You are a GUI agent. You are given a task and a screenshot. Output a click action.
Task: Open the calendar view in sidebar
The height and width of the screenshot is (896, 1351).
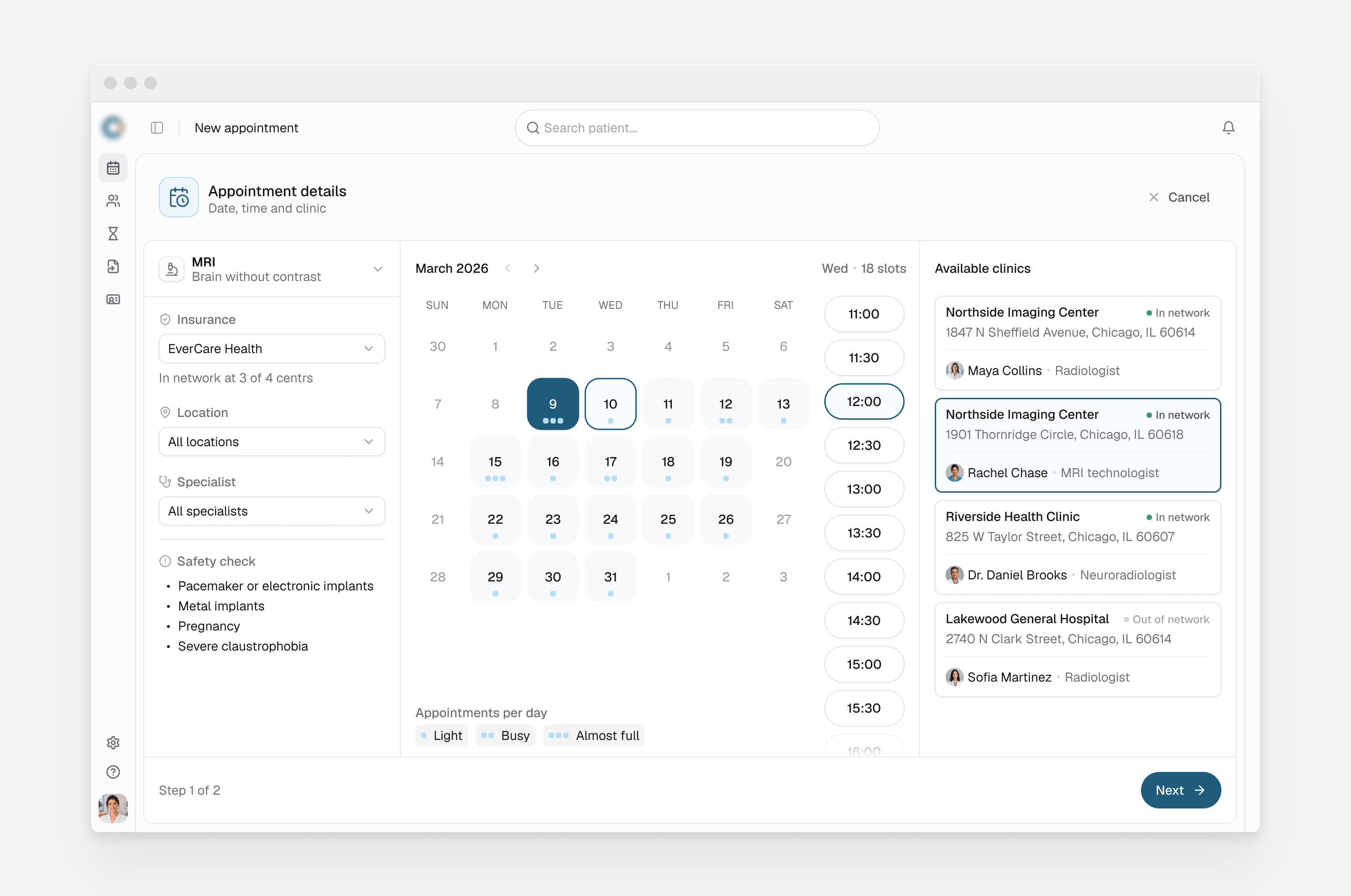point(113,168)
